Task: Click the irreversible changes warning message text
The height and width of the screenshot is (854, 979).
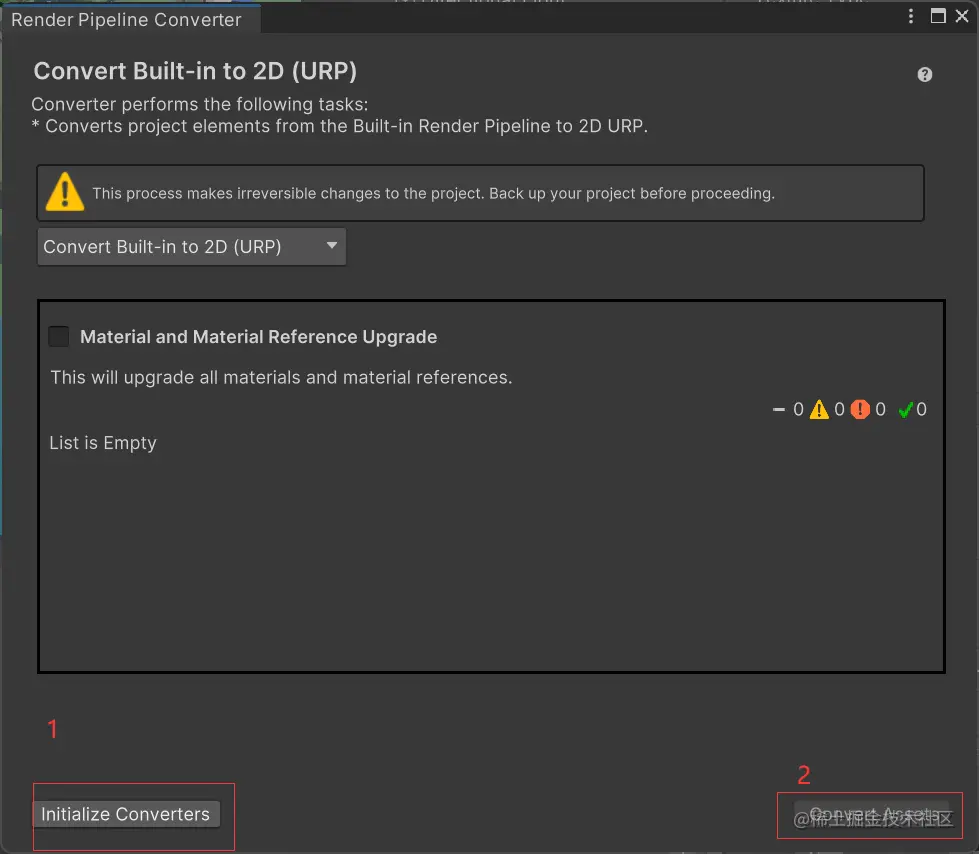Action: pos(433,193)
